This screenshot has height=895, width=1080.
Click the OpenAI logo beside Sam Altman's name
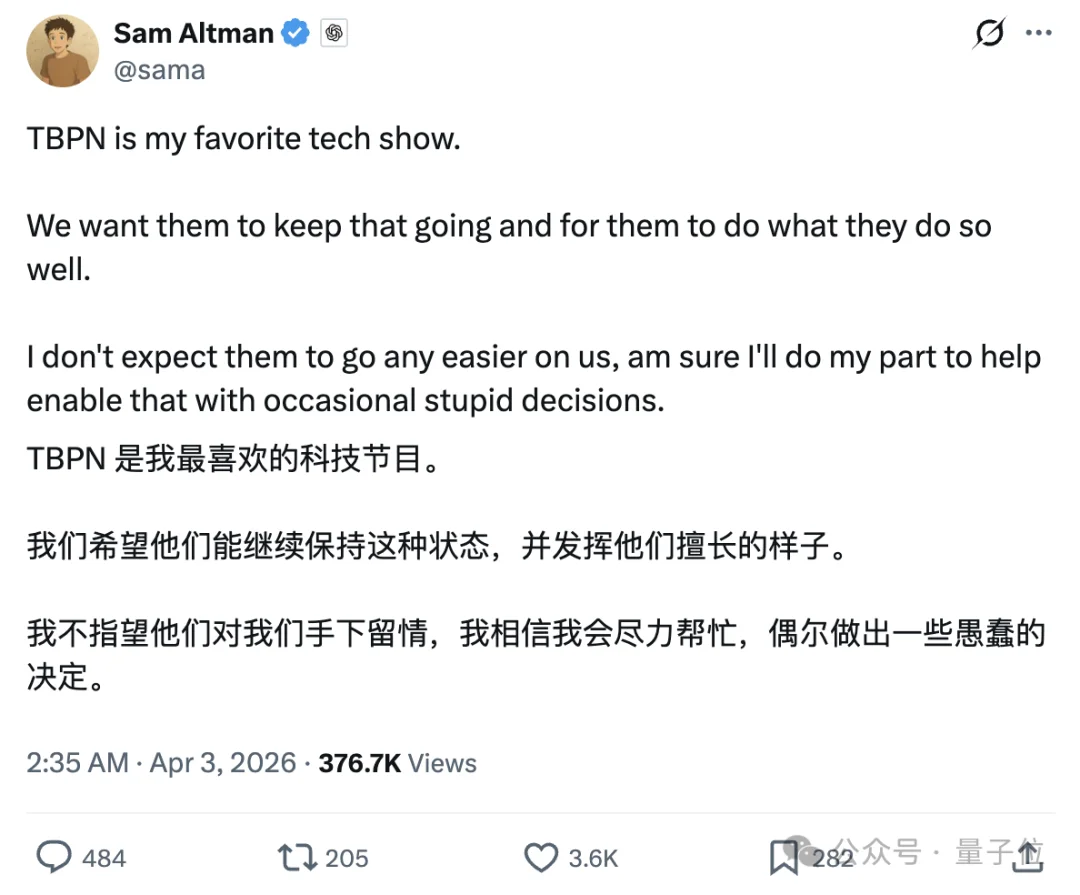(x=334, y=32)
